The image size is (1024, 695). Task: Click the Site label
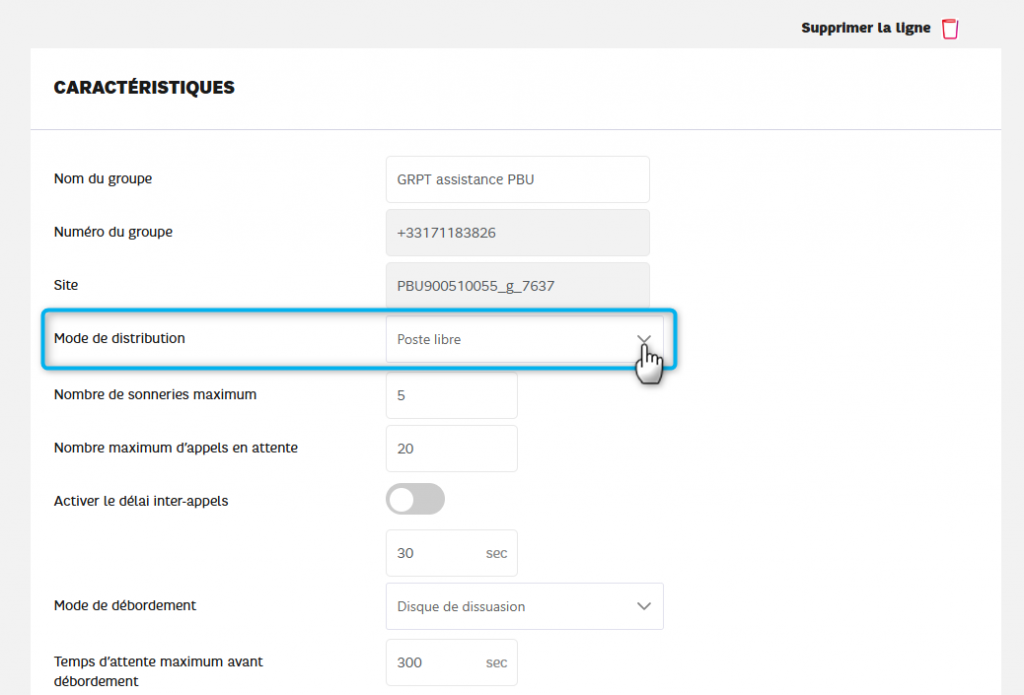pyautogui.click(x=66, y=285)
